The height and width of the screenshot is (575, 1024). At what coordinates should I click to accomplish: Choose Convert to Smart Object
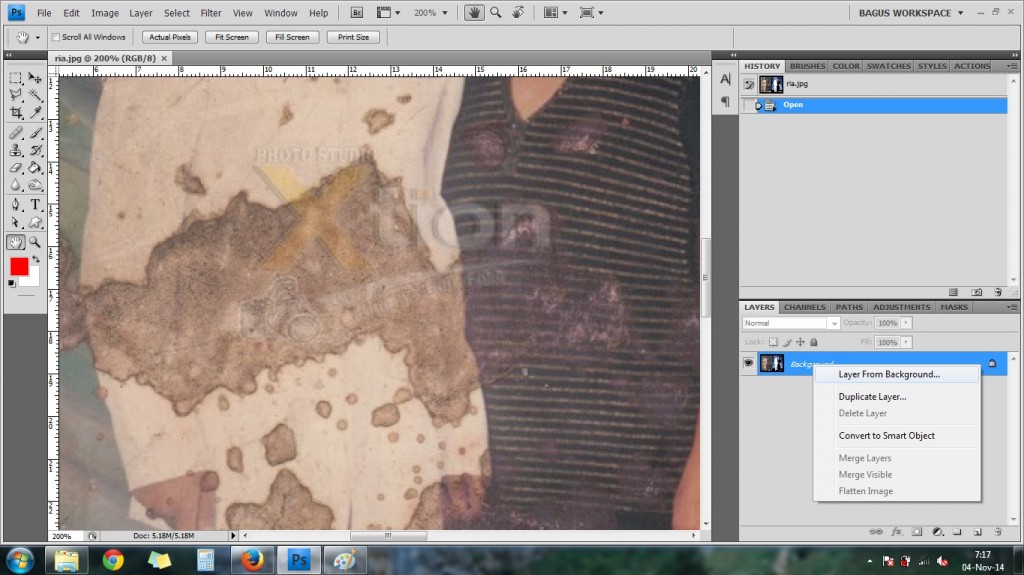(x=897, y=436)
